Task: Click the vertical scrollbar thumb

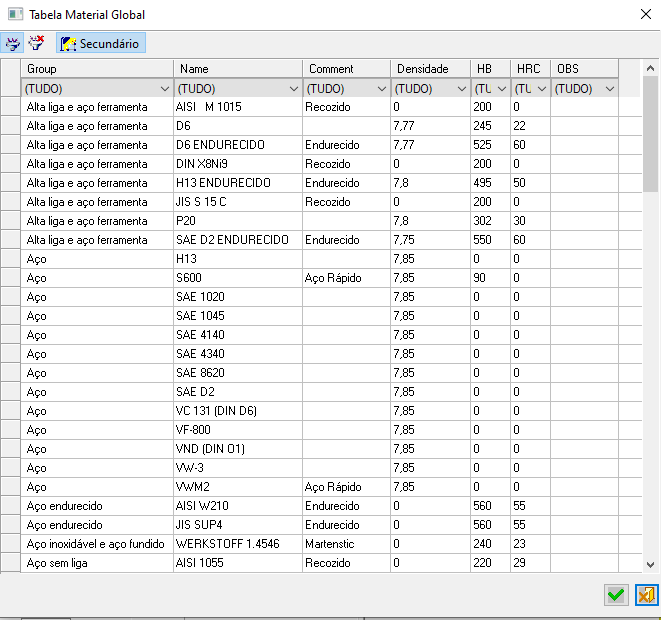Action: 650,134
